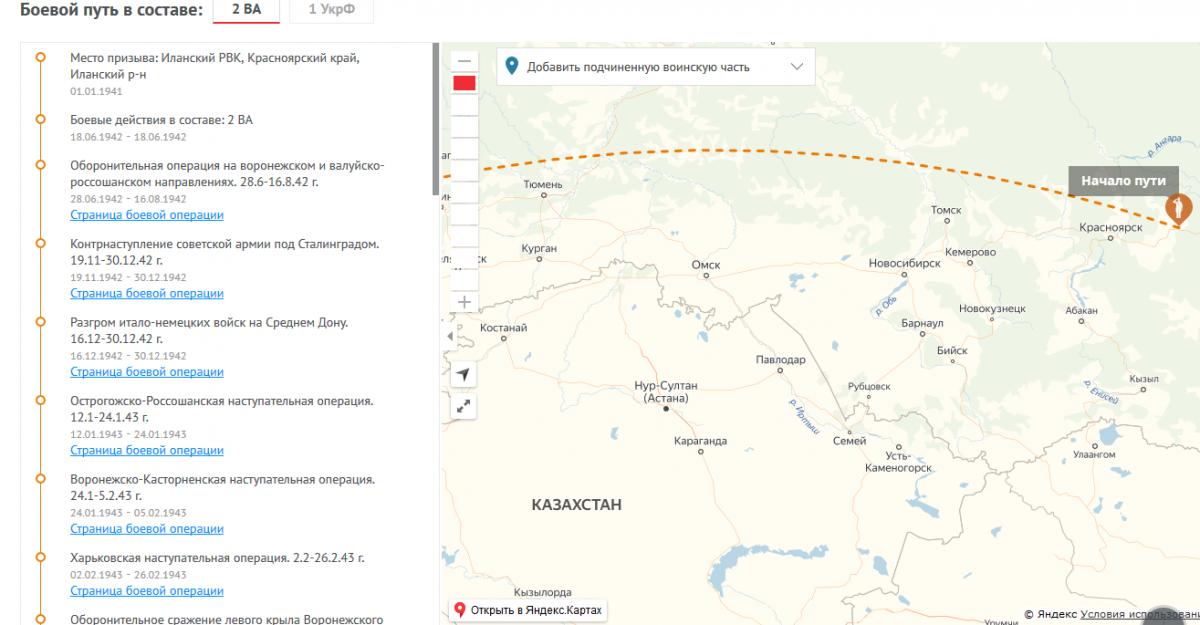Click Новосибирск city label on map
The height and width of the screenshot is (625, 1200).
[x=904, y=263]
